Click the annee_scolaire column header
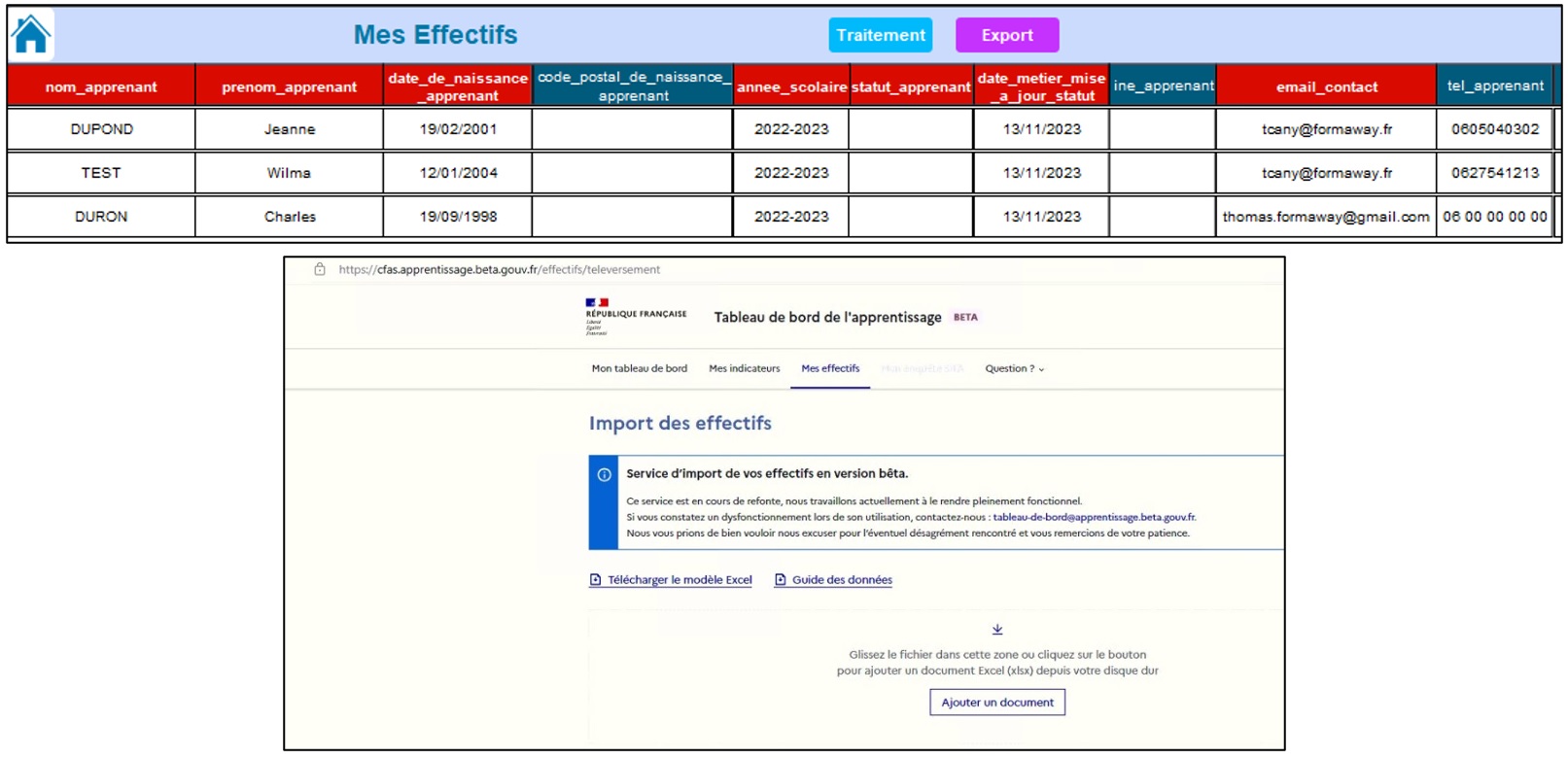Viewport: 1568px width, 759px height. (791, 86)
